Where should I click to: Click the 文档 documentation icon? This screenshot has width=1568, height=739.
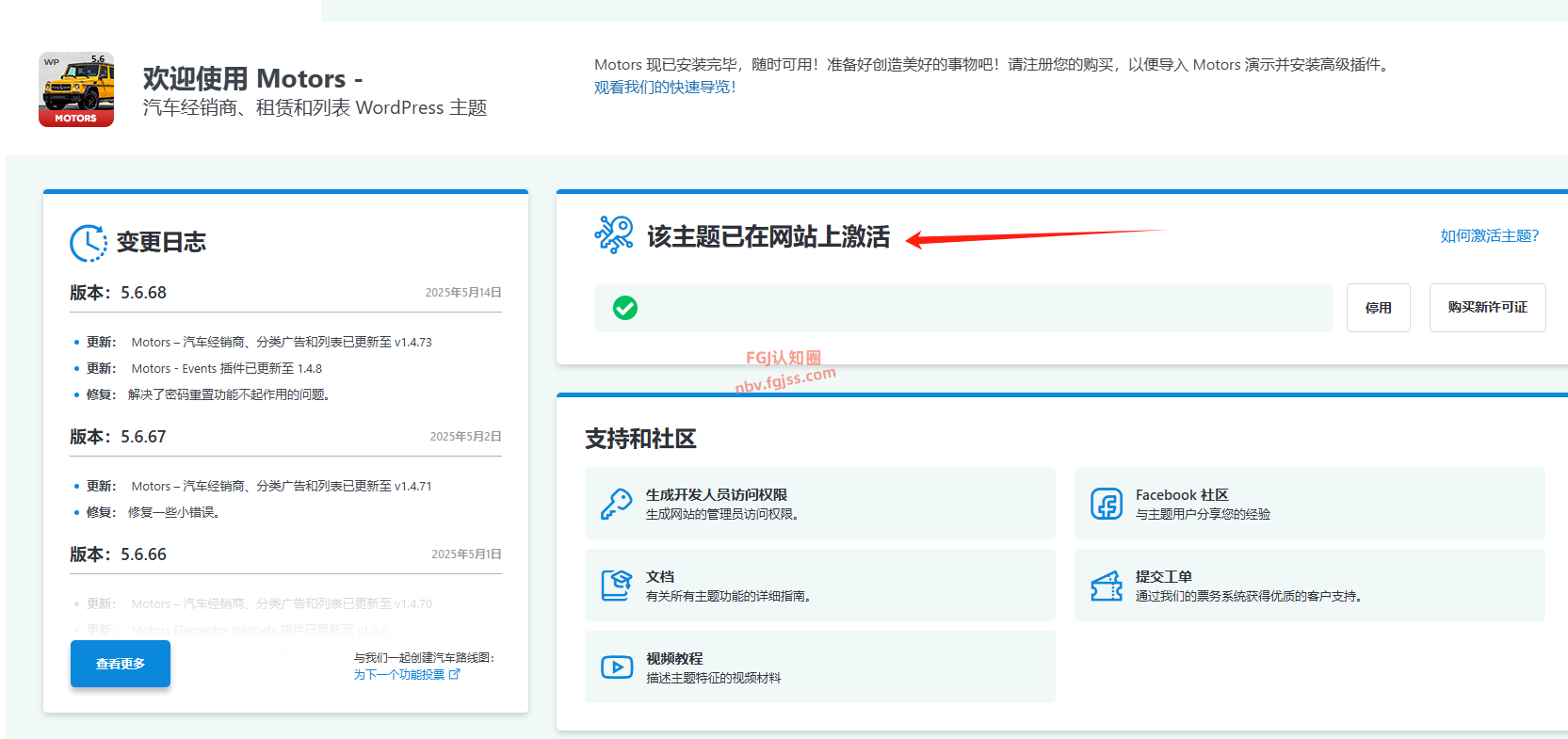coord(617,586)
